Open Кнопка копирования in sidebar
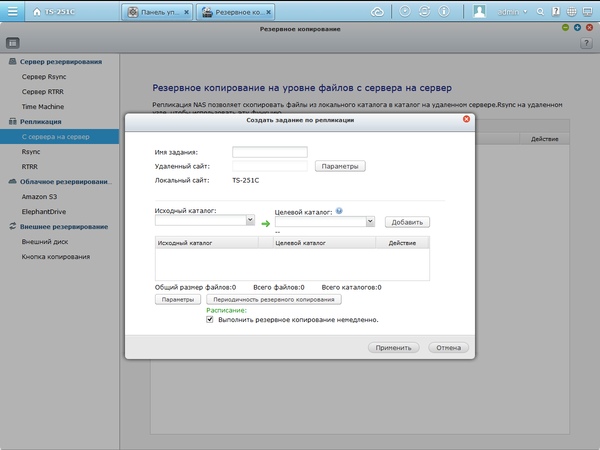The image size is (600, 450). tap(56, 257)
